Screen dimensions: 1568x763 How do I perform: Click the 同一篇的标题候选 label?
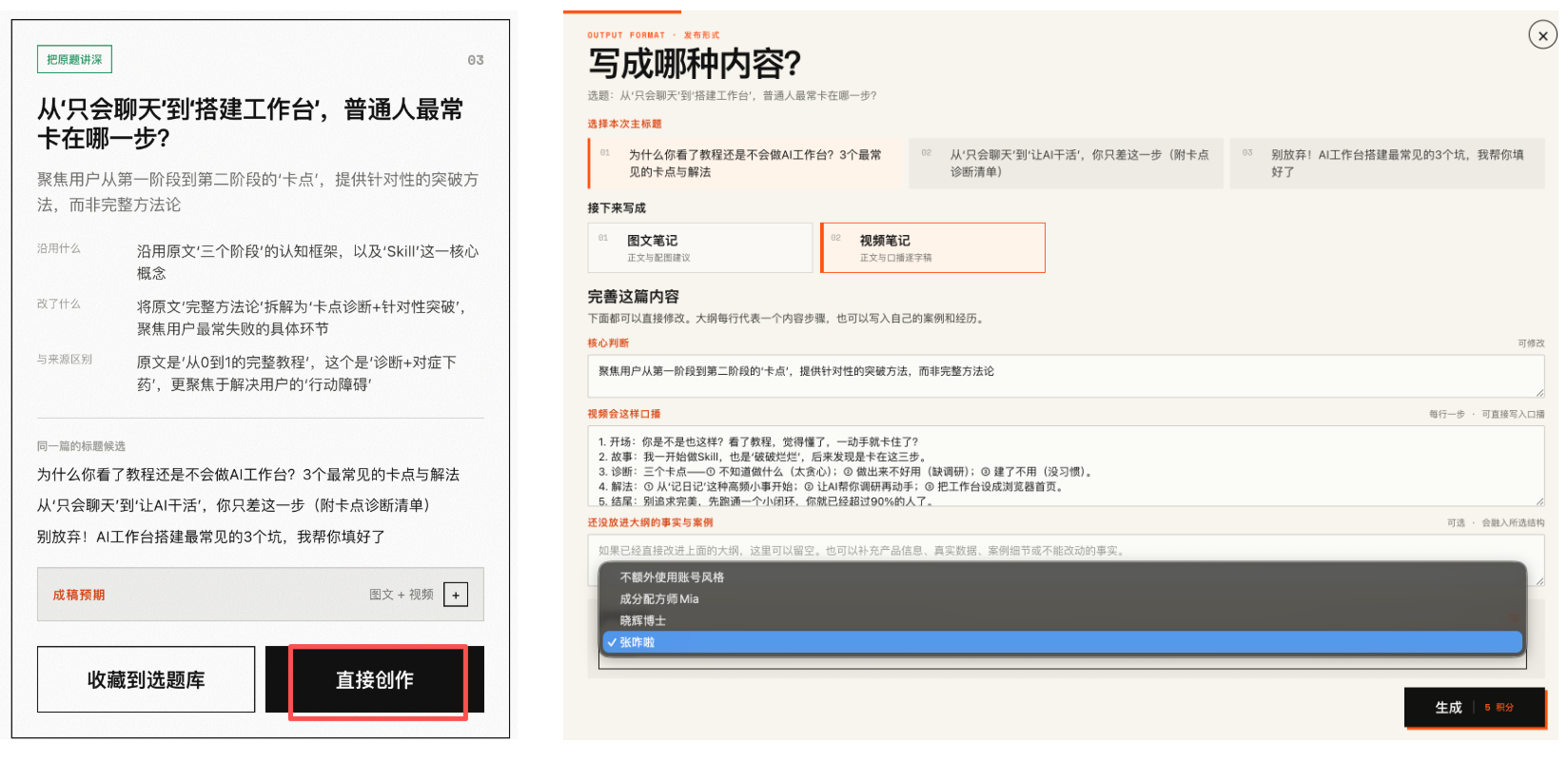(x=81, y=446)
